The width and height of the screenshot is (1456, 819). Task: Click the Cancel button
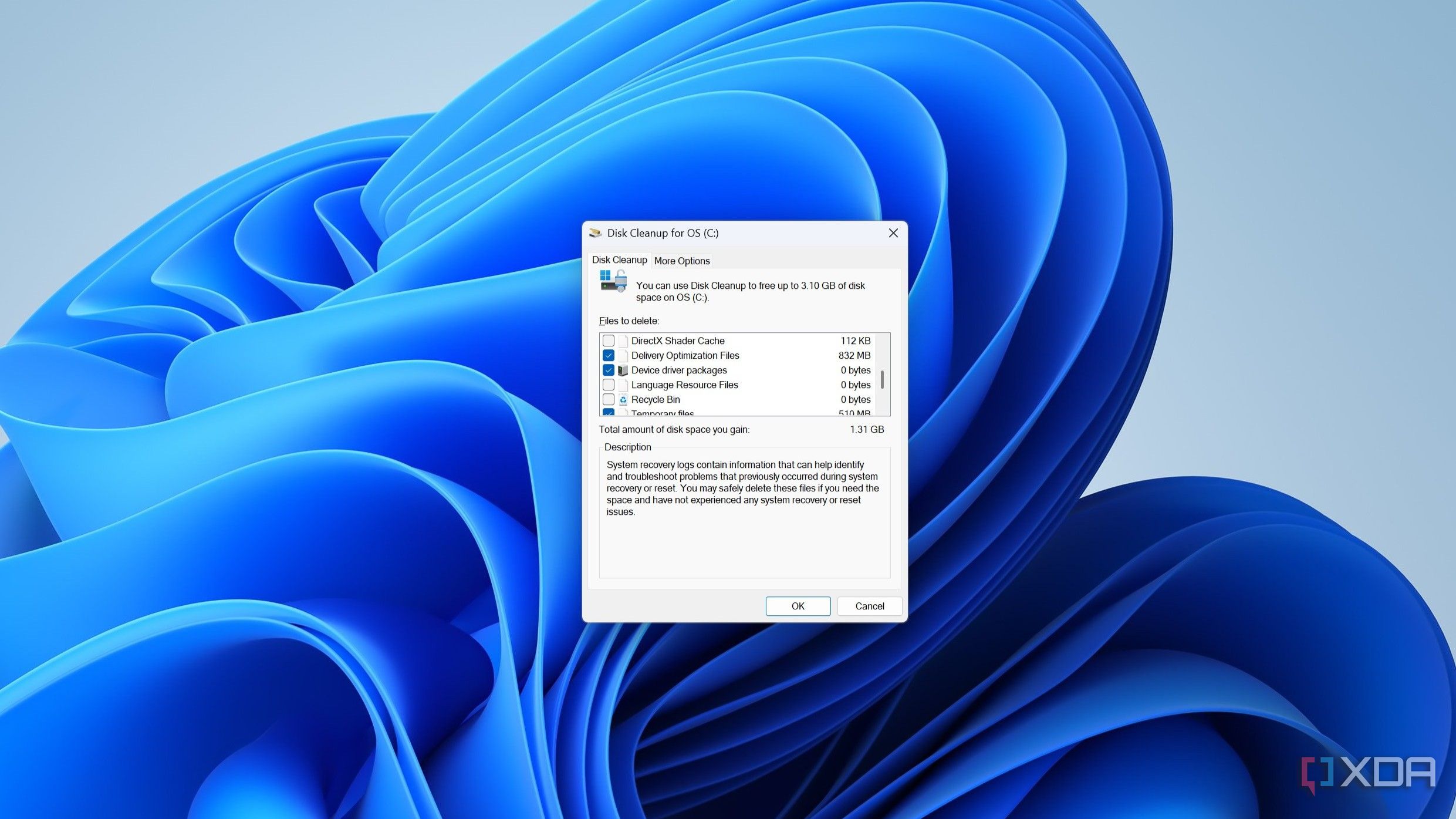click(870, 606)
